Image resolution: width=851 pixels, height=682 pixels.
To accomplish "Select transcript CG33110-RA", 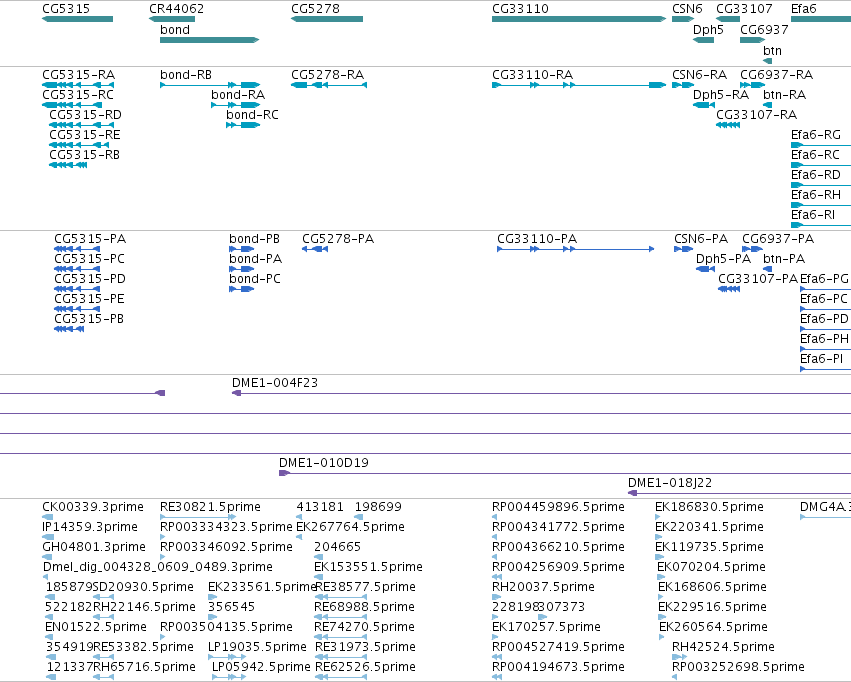I will [579, 85].
